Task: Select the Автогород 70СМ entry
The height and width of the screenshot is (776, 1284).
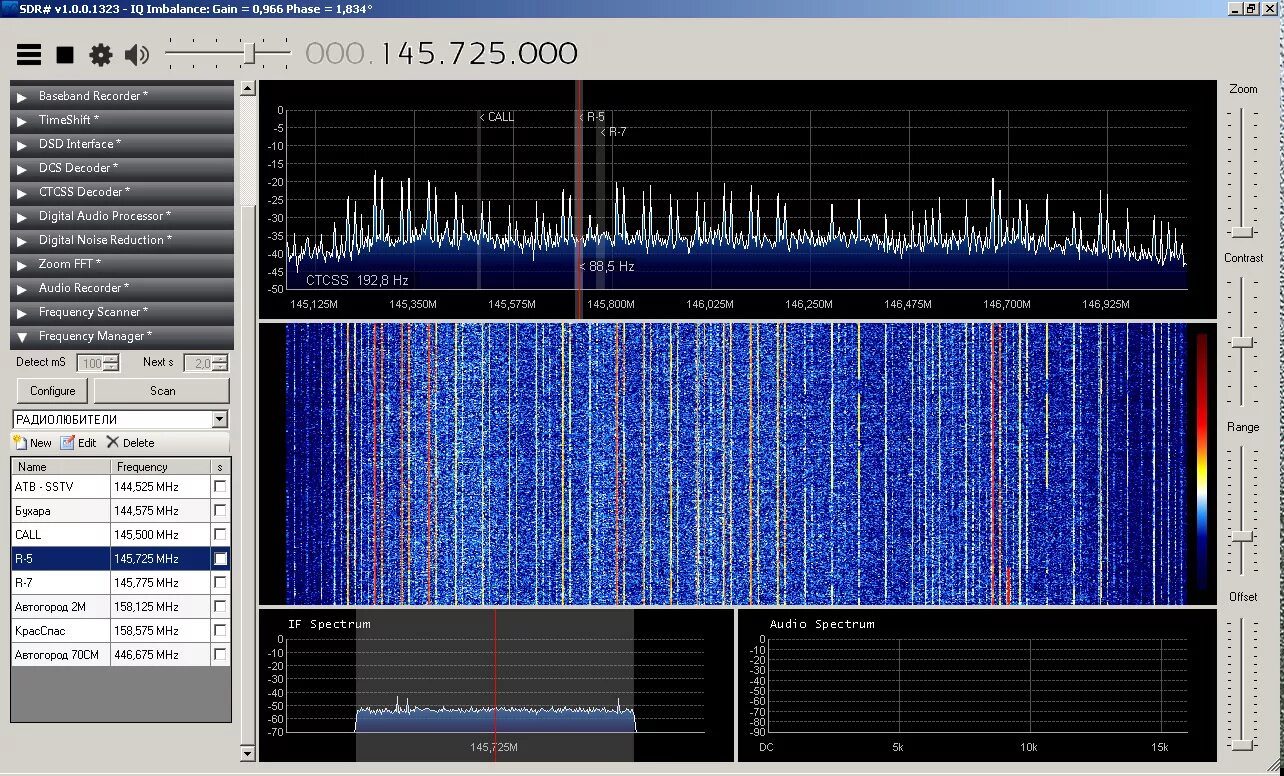Action: tap(121, 654)
